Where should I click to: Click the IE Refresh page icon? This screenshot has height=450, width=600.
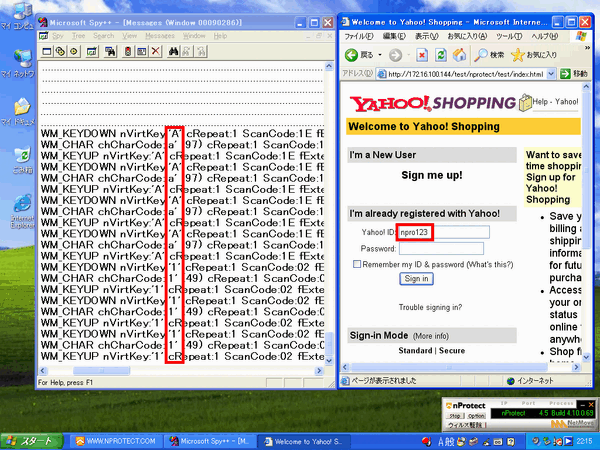pyautogui.click(x=442, y=55)
